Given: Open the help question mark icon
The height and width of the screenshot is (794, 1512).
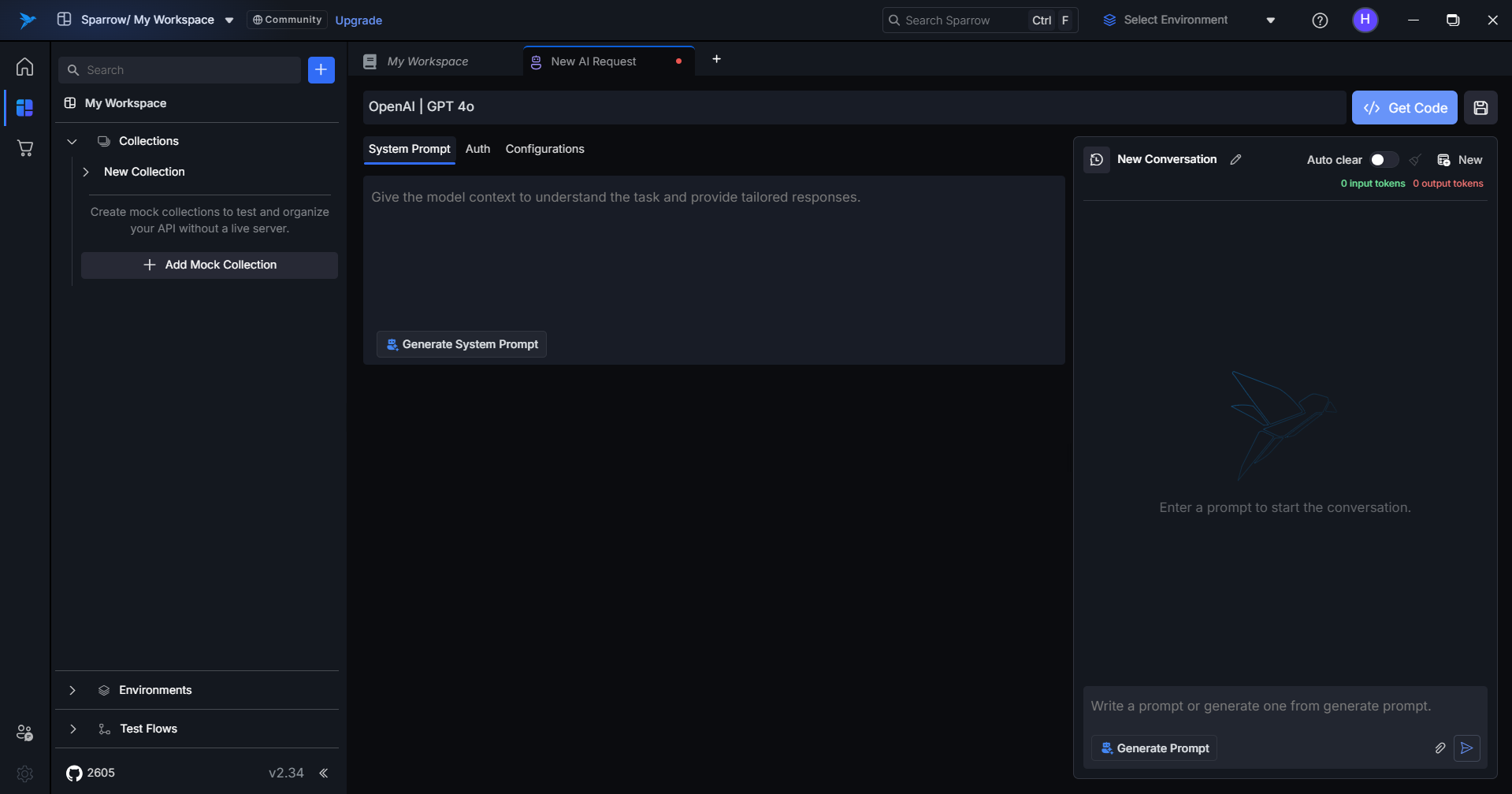Looking at the screenshot, I should [1320, 20].
